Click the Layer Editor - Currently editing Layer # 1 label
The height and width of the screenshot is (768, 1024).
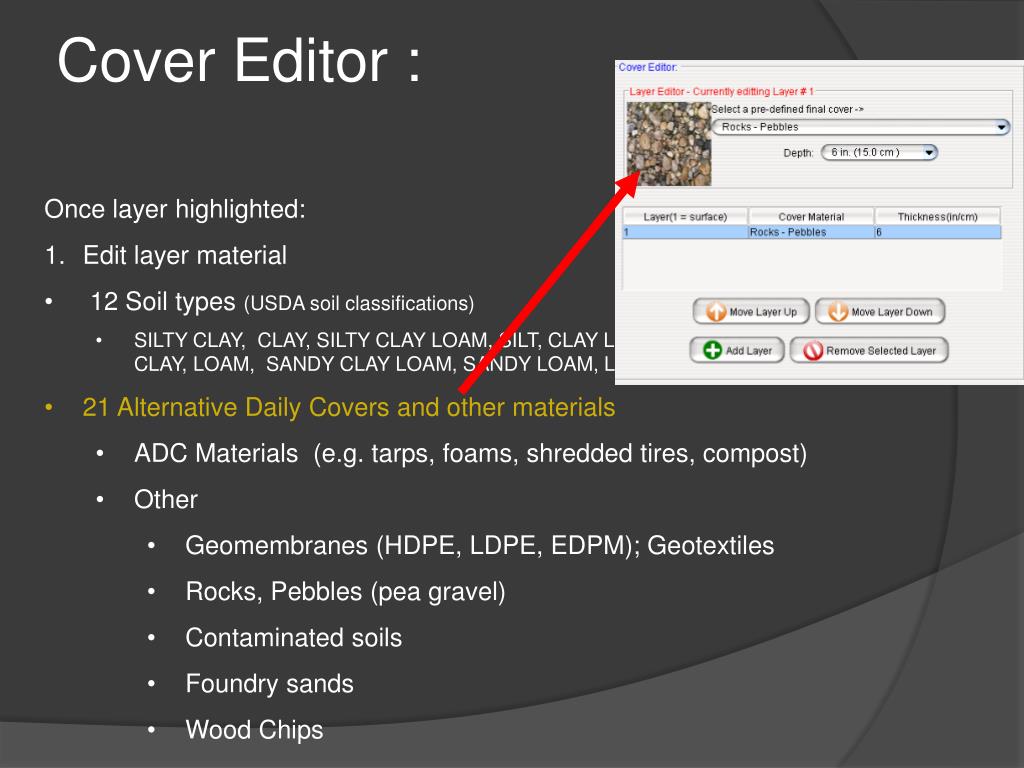[x=721, y=91]
